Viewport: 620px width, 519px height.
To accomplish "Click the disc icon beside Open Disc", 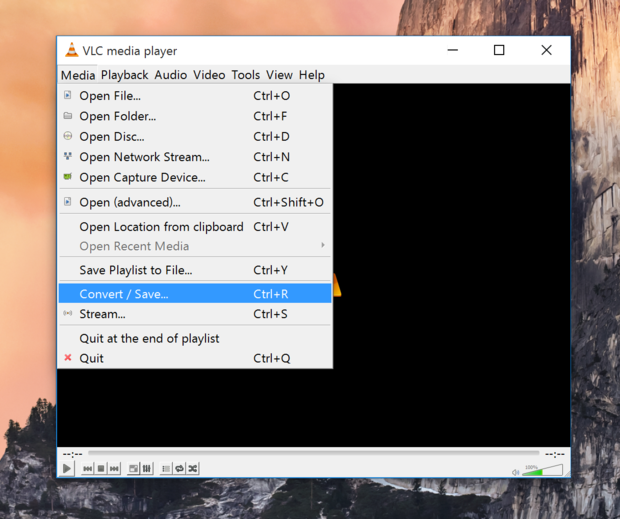I will click(68, 136).
